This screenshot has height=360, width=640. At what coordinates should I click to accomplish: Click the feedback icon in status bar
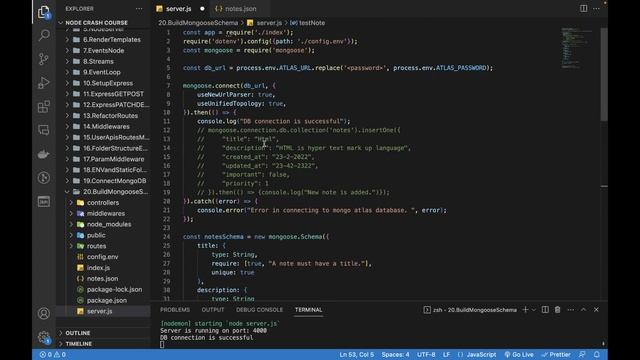[x=582, y=354]
